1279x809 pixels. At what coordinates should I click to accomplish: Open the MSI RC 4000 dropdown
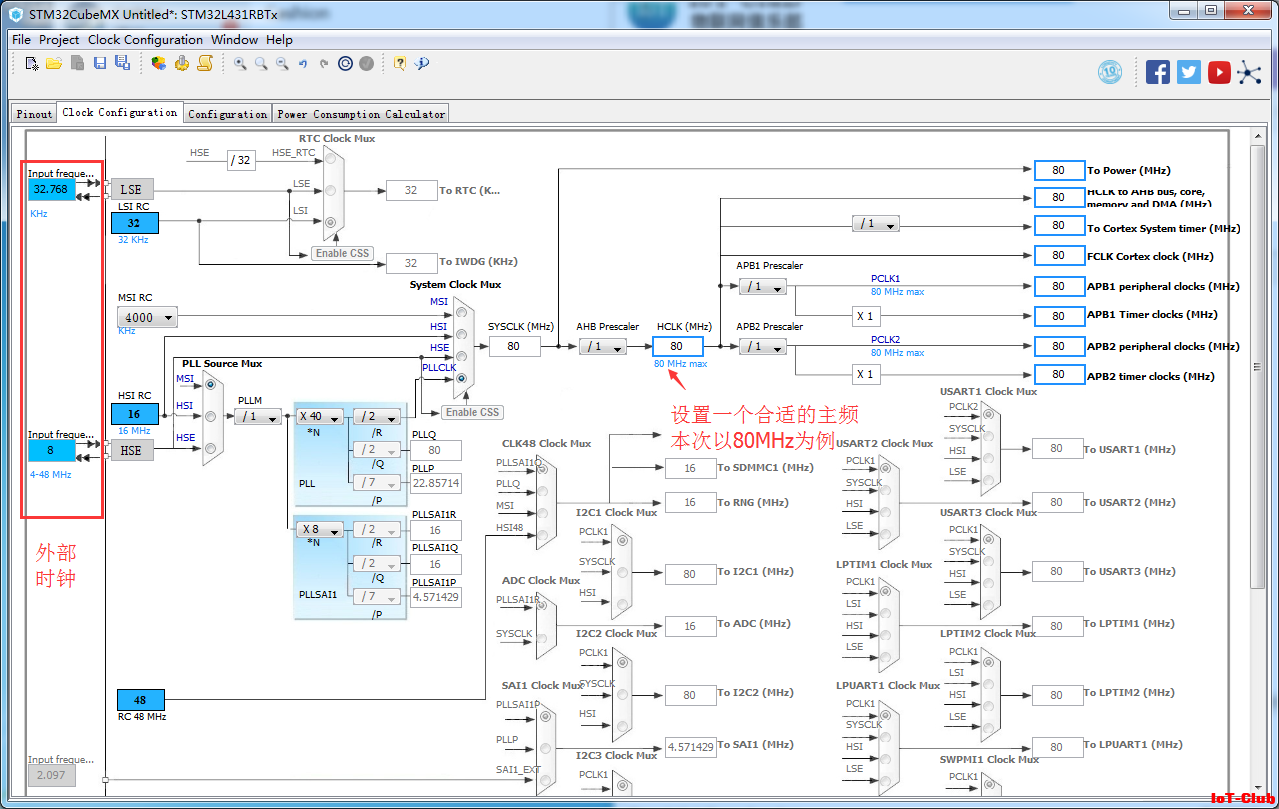pos(148,317)
